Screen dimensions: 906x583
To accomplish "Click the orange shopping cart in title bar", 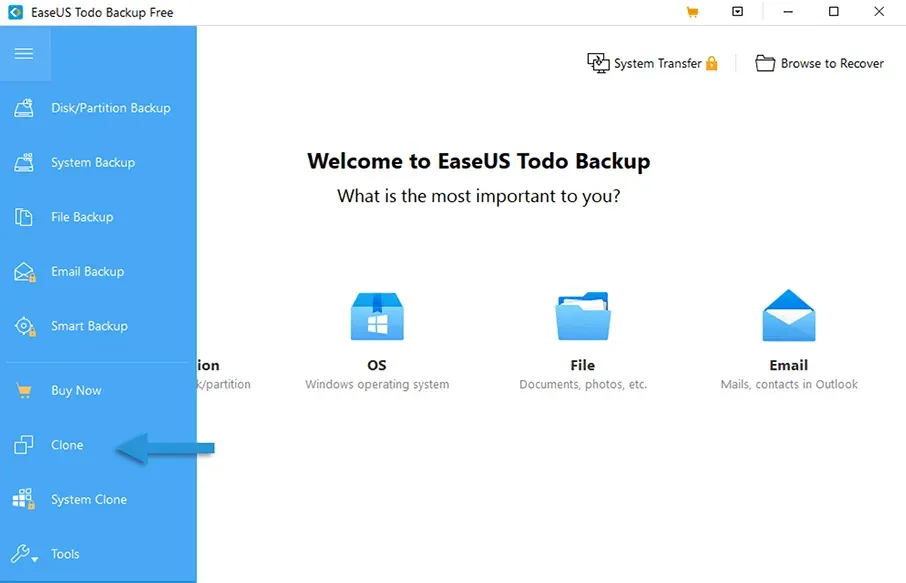I will click(x=692, y=12).
